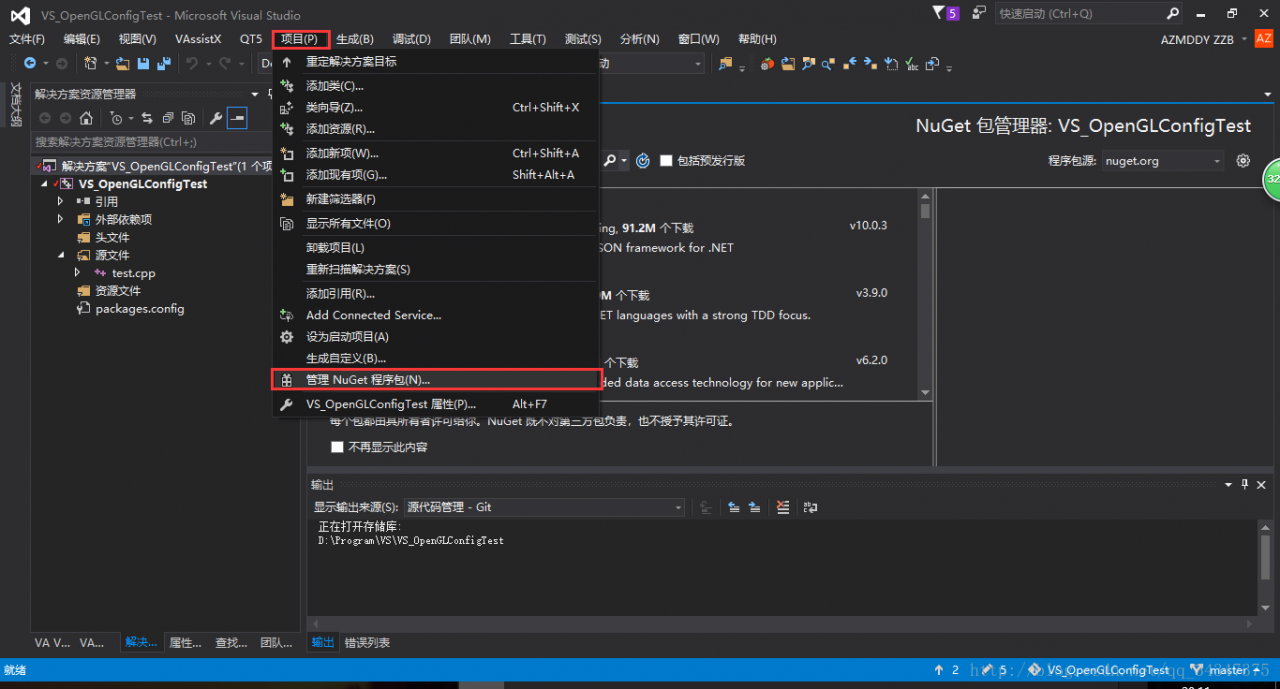Click the wrench properties icon in Solution Explorer

tap(215, 118)
